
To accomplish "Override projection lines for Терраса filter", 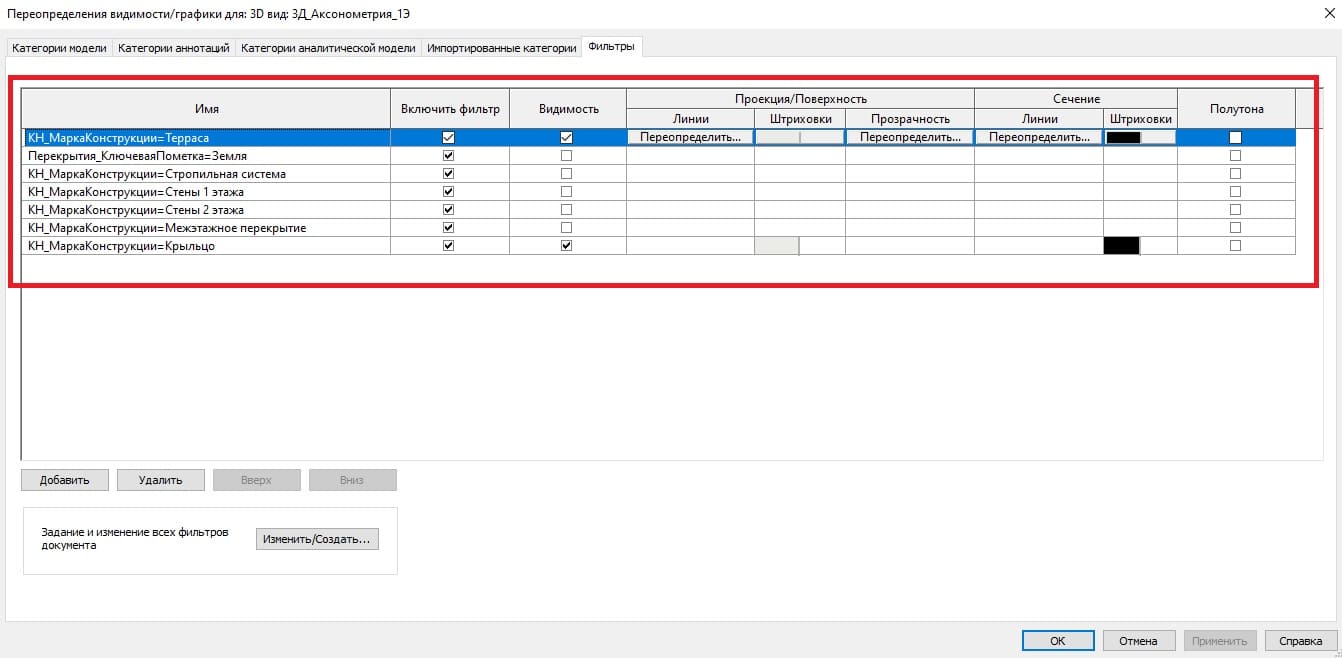I will (x=690, y=138).
